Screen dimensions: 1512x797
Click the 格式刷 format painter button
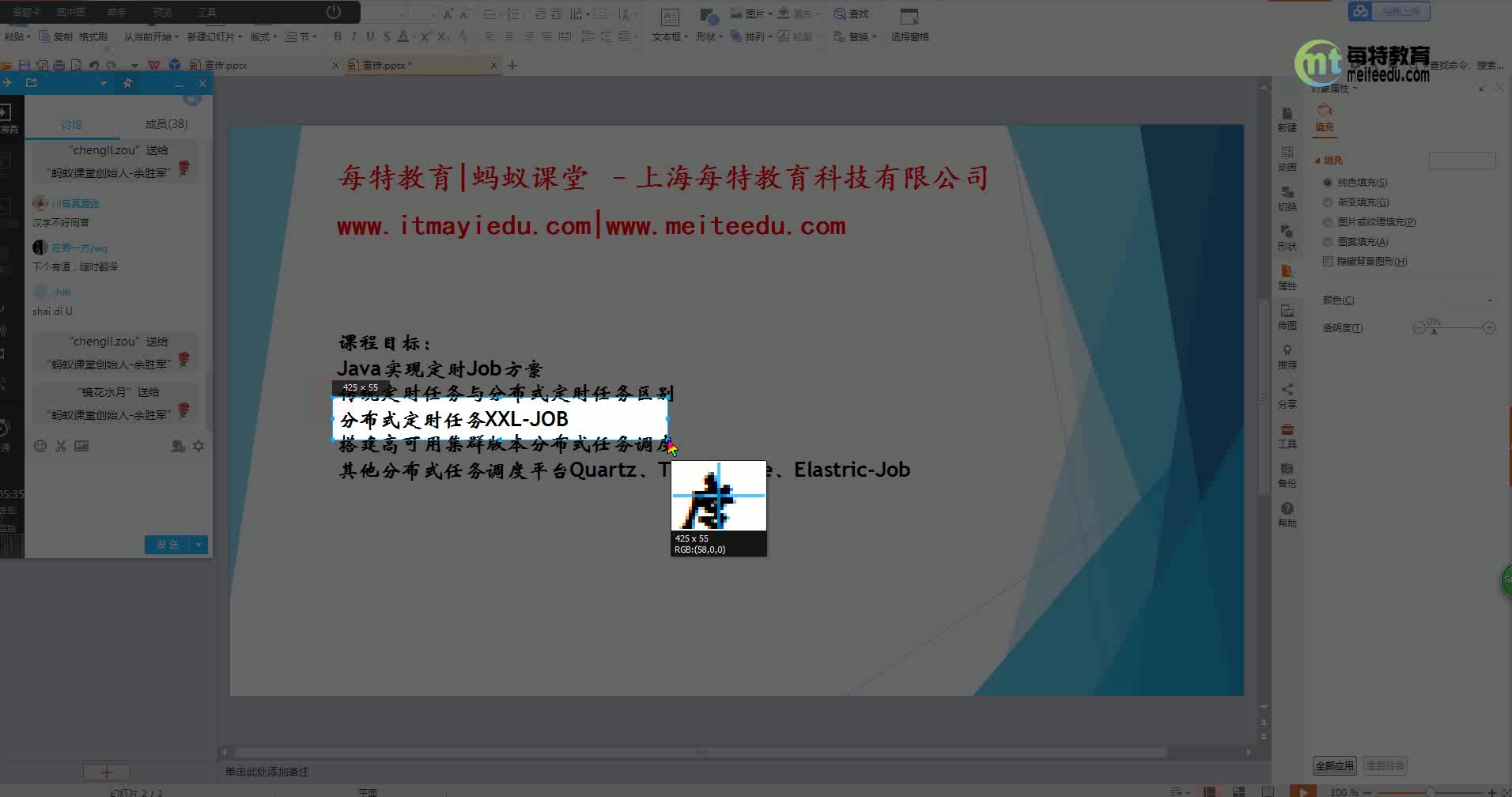pos(93,36)
